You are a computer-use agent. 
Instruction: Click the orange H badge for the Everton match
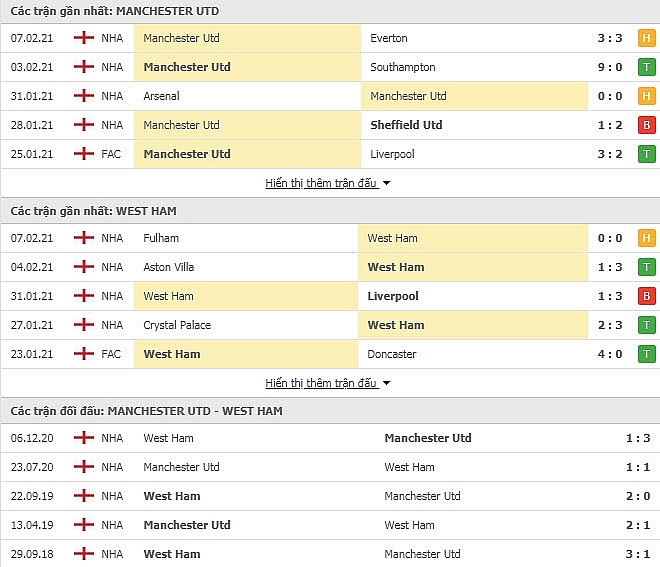coord(647,38)
